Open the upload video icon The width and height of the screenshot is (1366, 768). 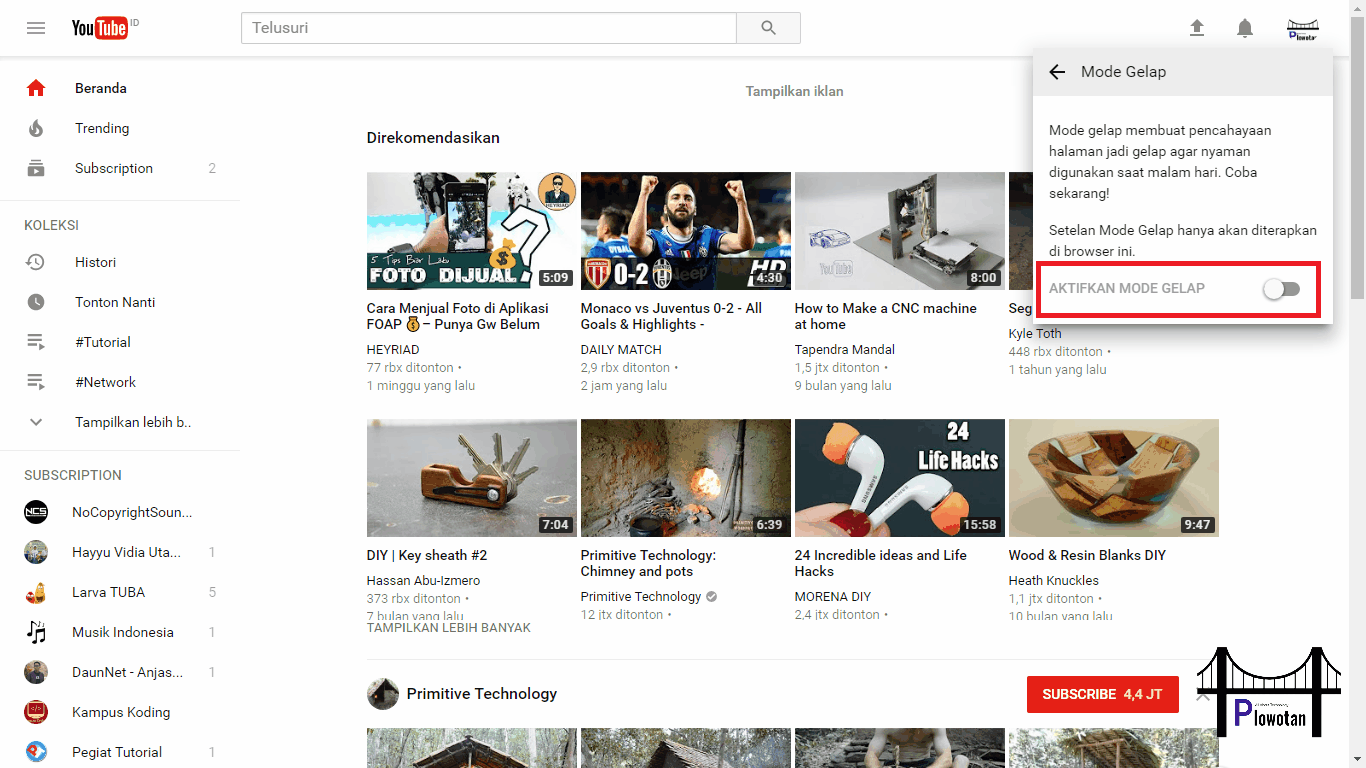(x=1197, y=28)
